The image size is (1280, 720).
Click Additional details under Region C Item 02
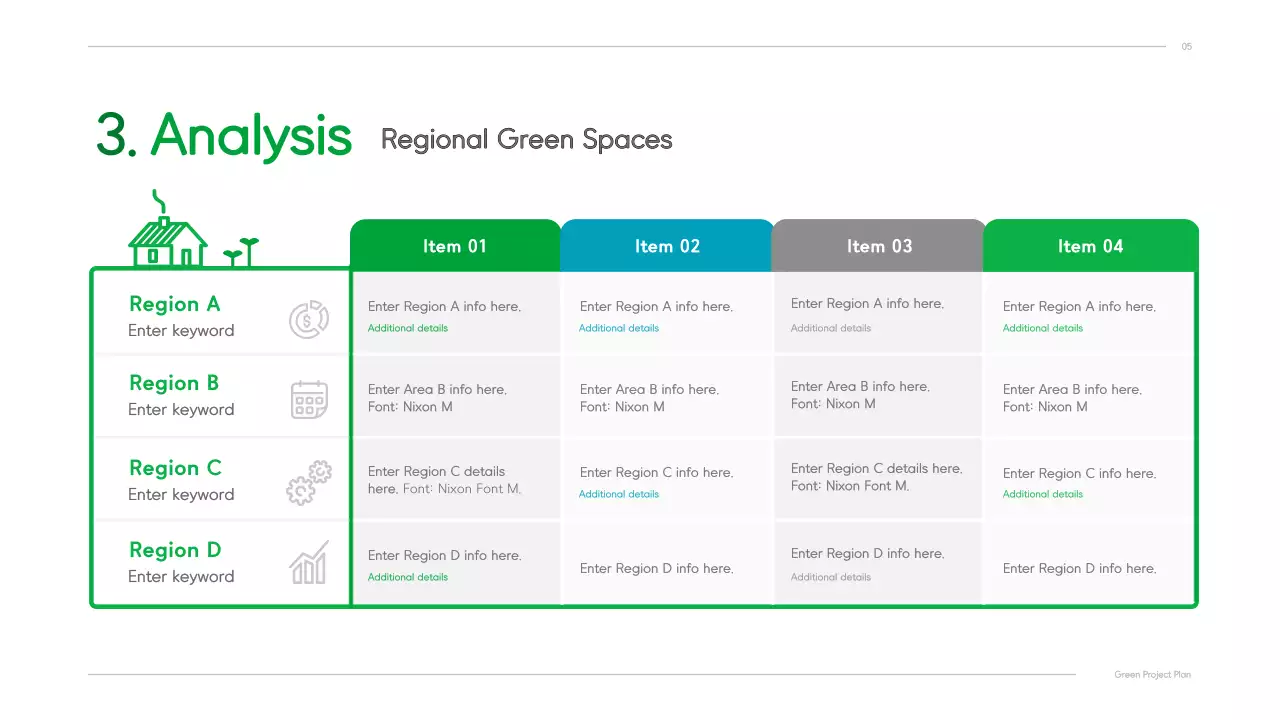[619, 494]
